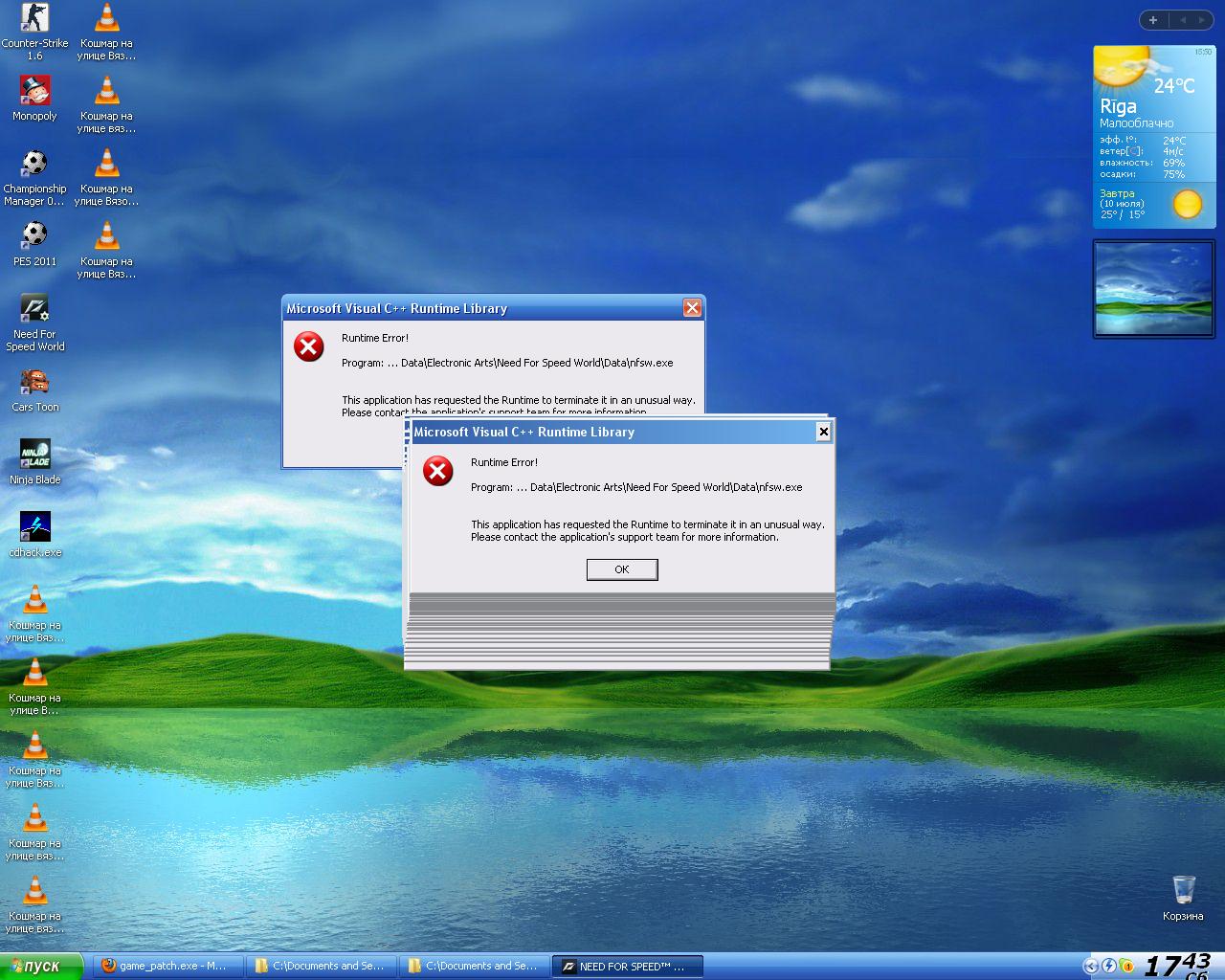
Task: Switch to second C:\Documents and Se... taskbar folder
Action: 474,967
